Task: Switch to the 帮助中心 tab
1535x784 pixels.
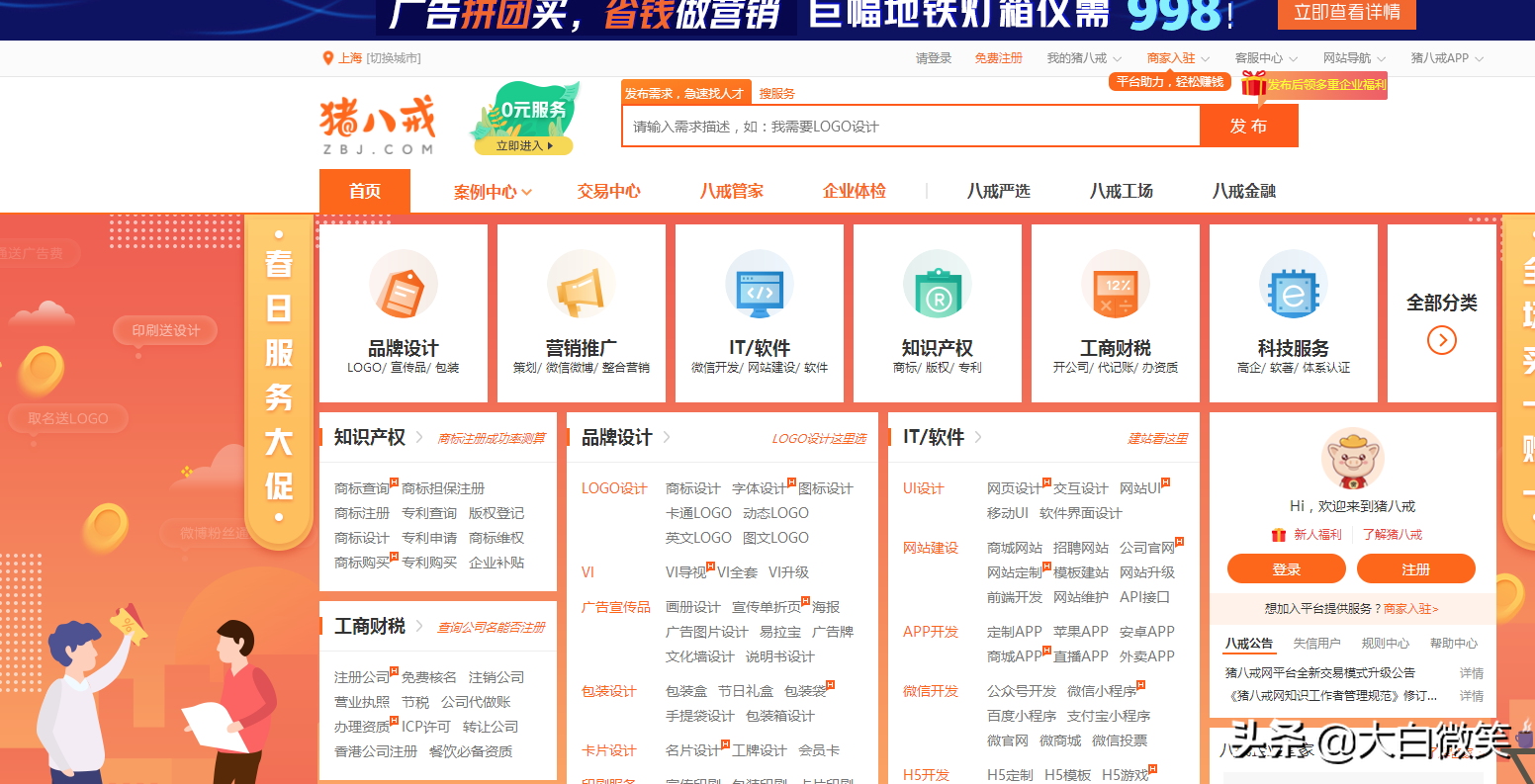Action: tap(1453, 643)
